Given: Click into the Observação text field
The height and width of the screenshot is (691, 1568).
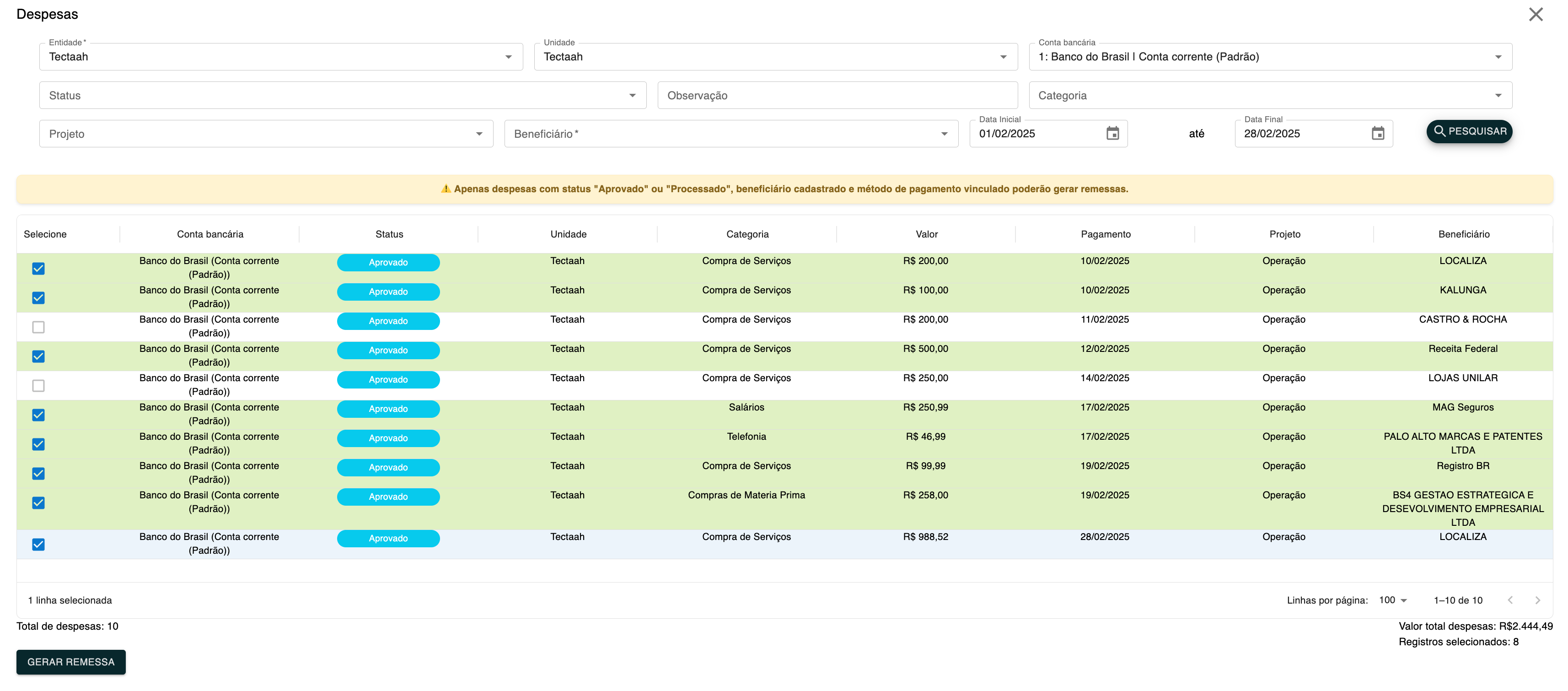Looking at the screenshot, I should tap(837, 96).
